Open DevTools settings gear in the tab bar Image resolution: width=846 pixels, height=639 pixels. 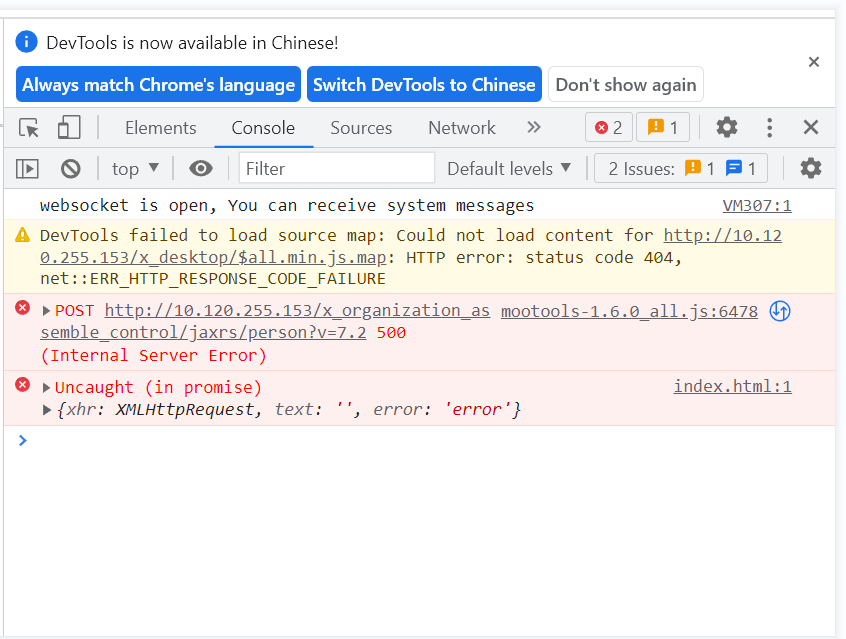(727, 128)
